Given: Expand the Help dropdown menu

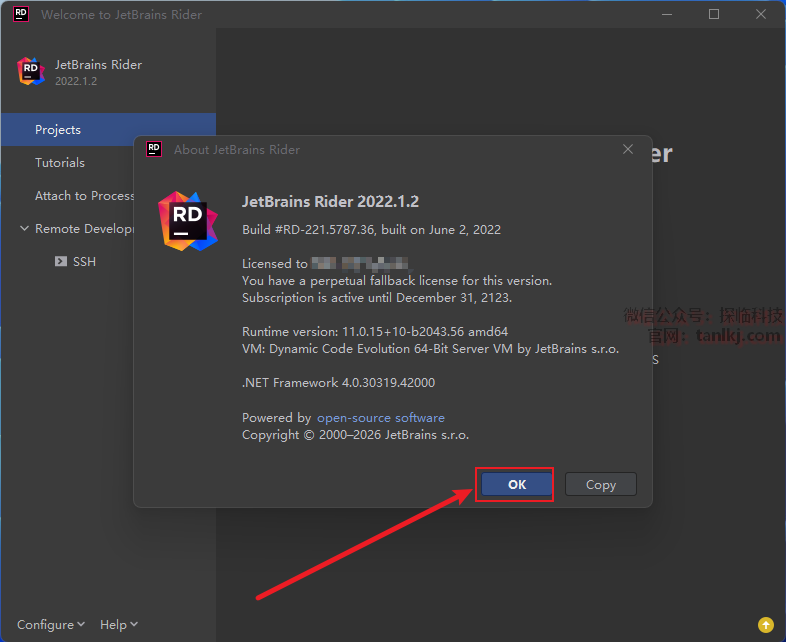Looking at the screenshot, I should (x=118, y=625).
